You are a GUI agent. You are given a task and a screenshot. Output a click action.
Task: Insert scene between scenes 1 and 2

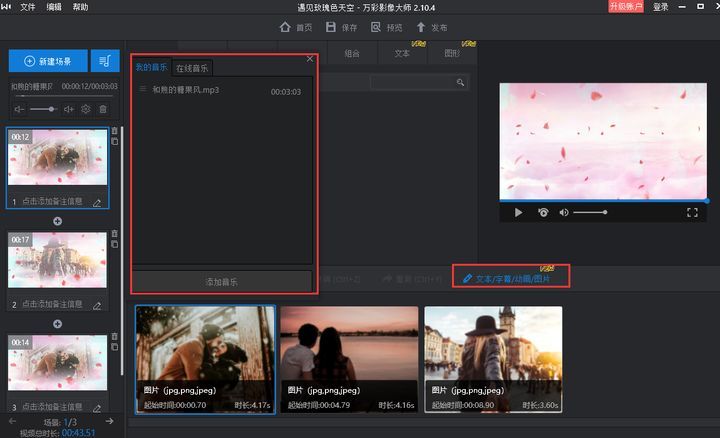tap(57, 221)
